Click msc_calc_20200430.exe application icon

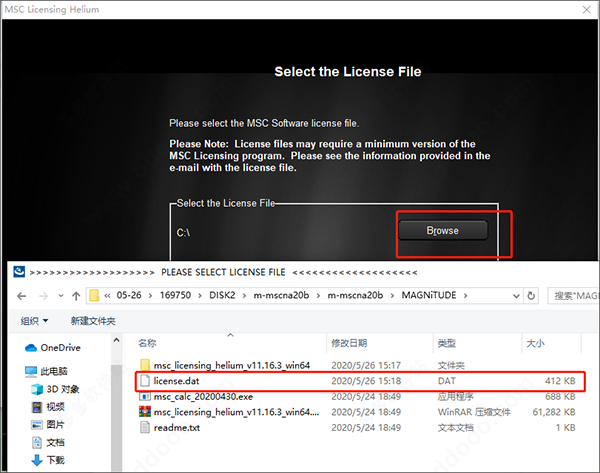coord(145,396)
